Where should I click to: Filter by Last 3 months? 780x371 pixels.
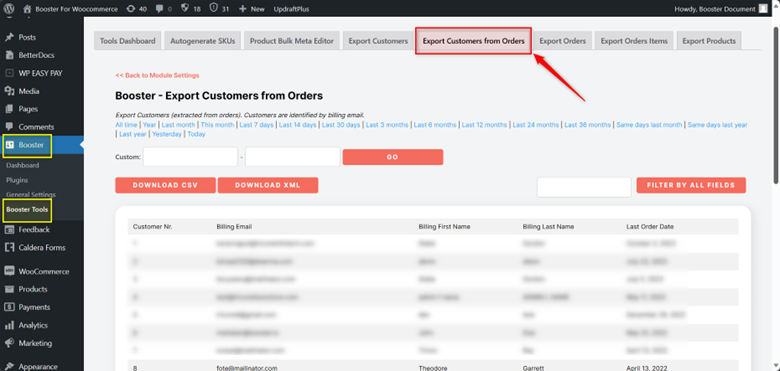(387, 125)
